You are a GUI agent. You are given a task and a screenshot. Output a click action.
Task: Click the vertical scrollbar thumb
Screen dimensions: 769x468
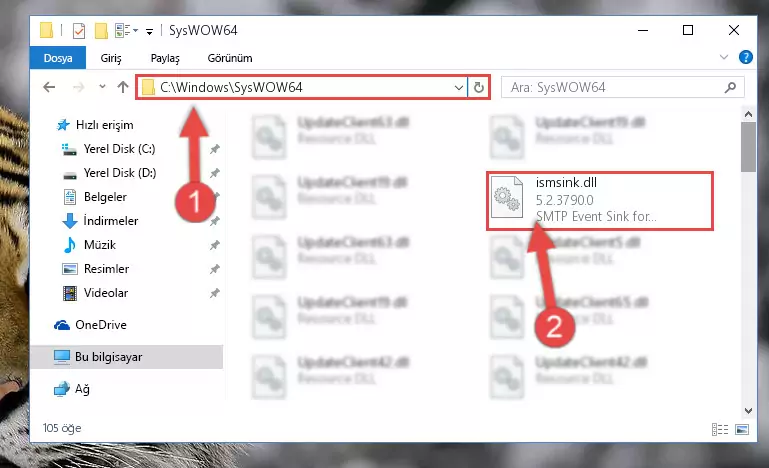tap(748, 147)
